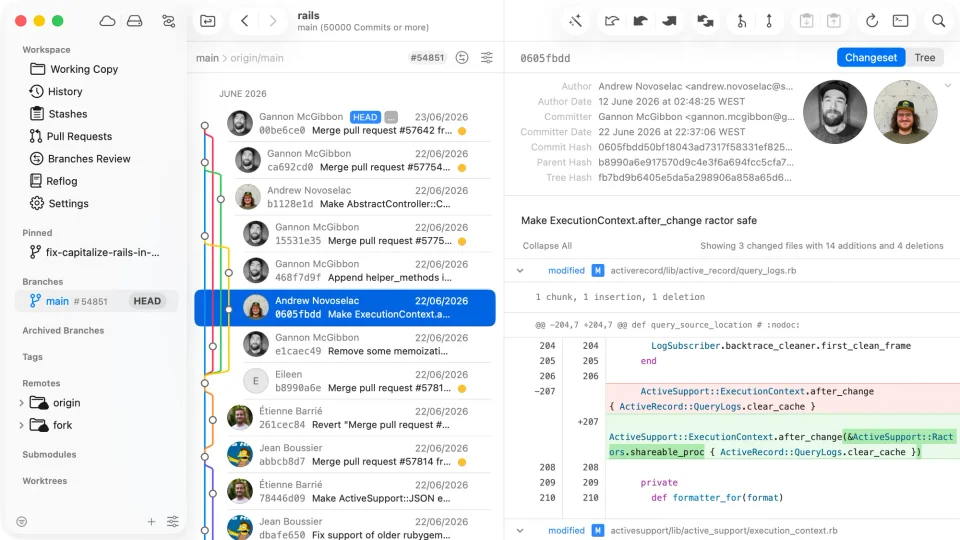Select the Tags section header
Viewport: 960px width, 540px height.
click(x=32, y=357)
